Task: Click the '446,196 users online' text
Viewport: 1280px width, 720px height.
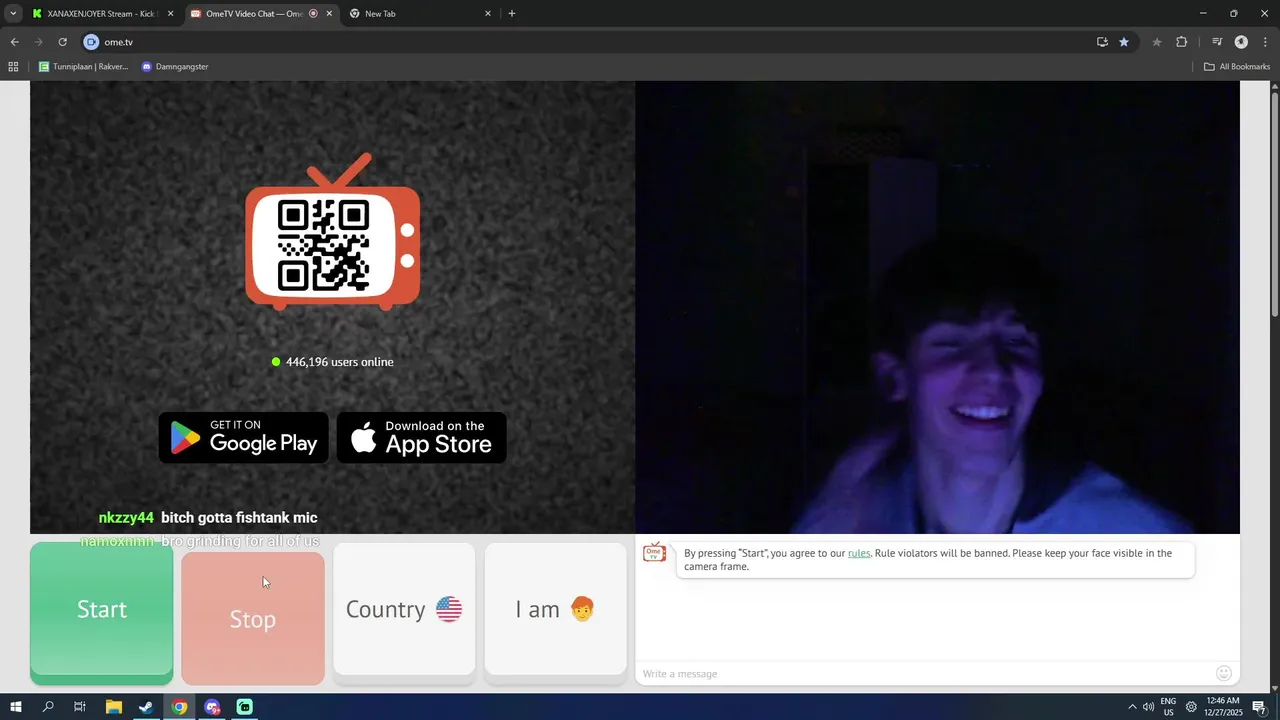Action: pos(339,362)
